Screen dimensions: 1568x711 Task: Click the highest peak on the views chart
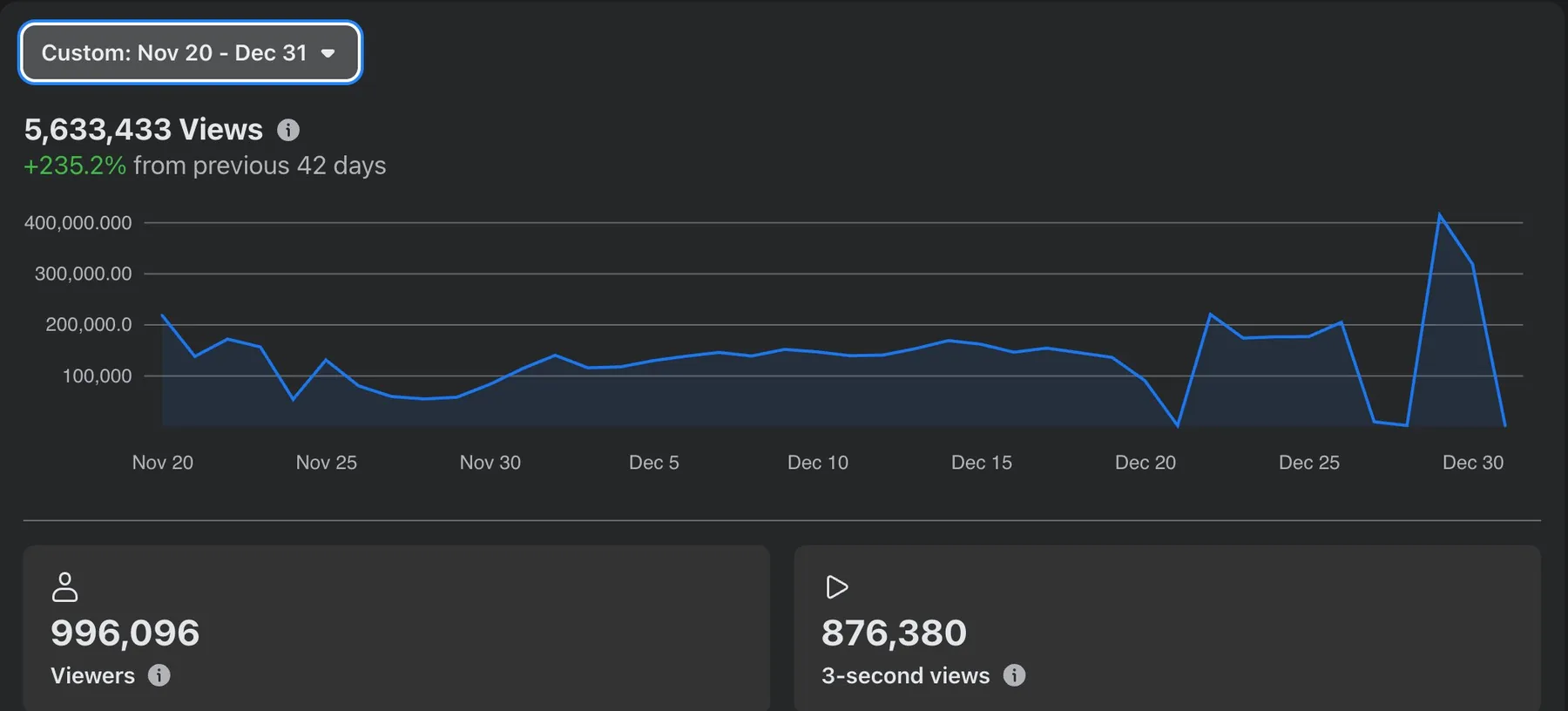pyautogui.click(x=1440, y=215)
